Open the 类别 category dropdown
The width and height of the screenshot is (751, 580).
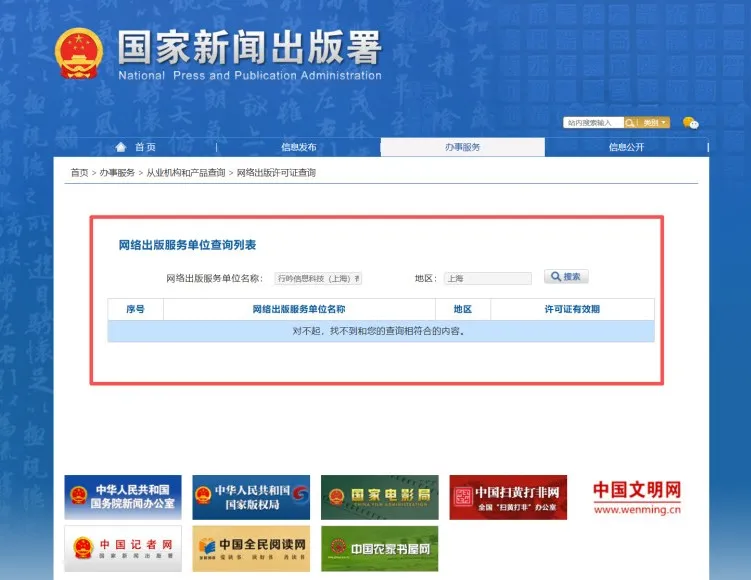point(654,123)
